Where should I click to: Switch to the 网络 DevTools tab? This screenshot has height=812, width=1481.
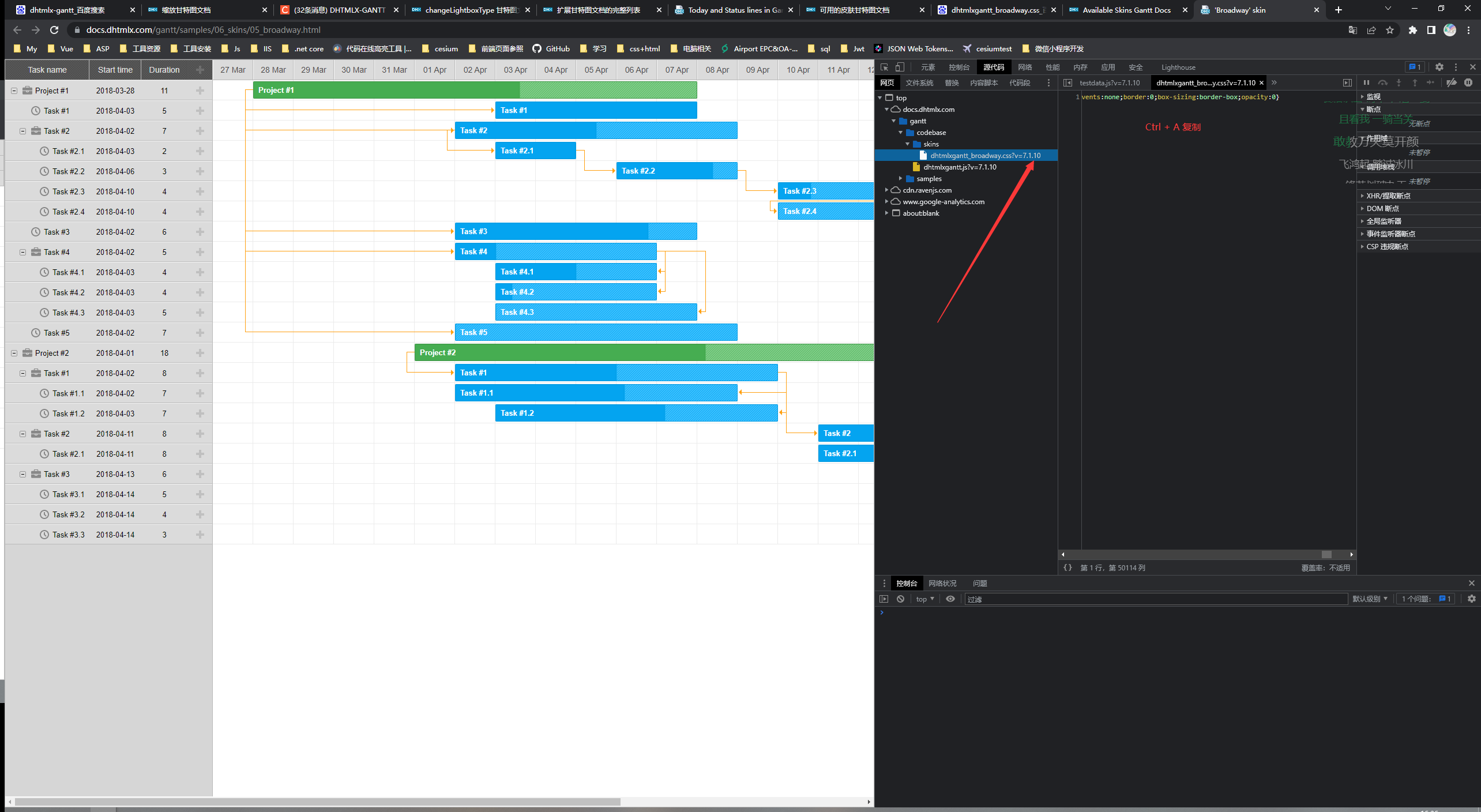[1025, 67]
